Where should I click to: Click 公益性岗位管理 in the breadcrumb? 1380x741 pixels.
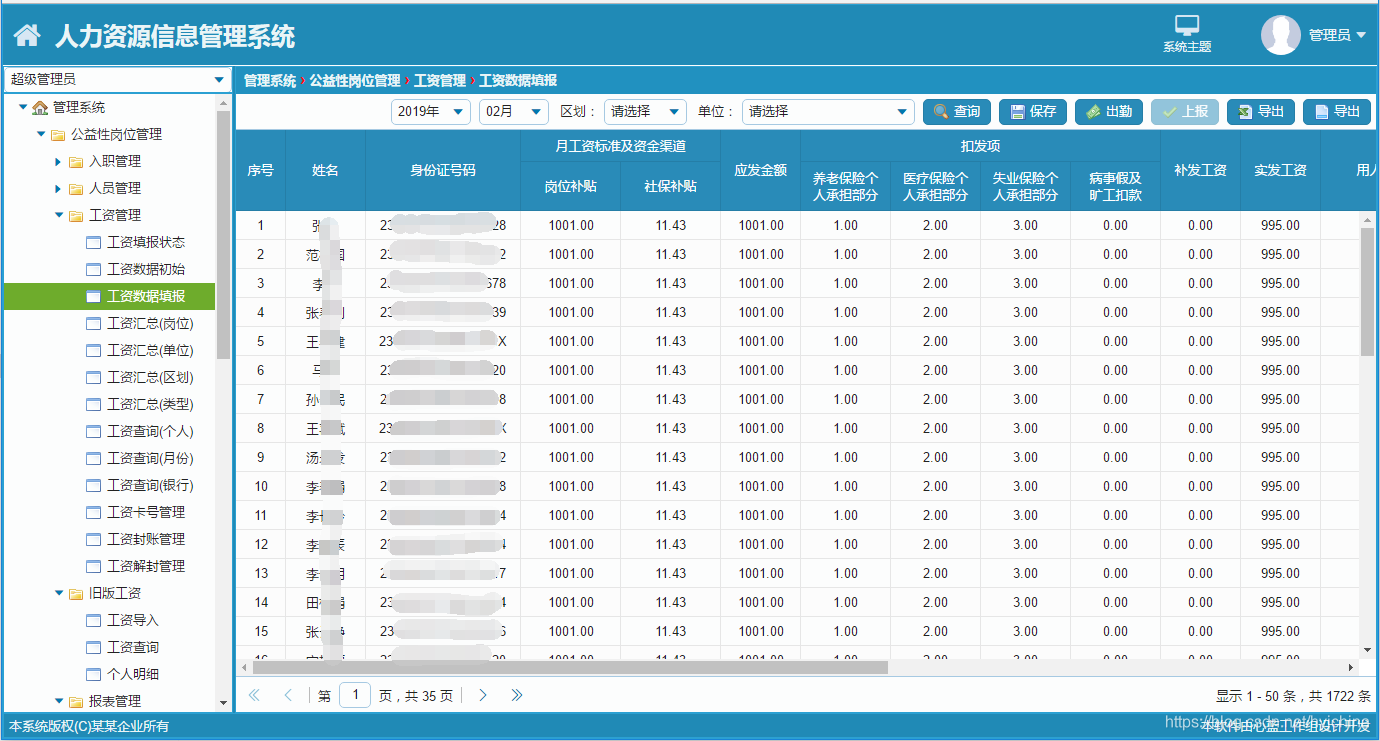point(355,80)
